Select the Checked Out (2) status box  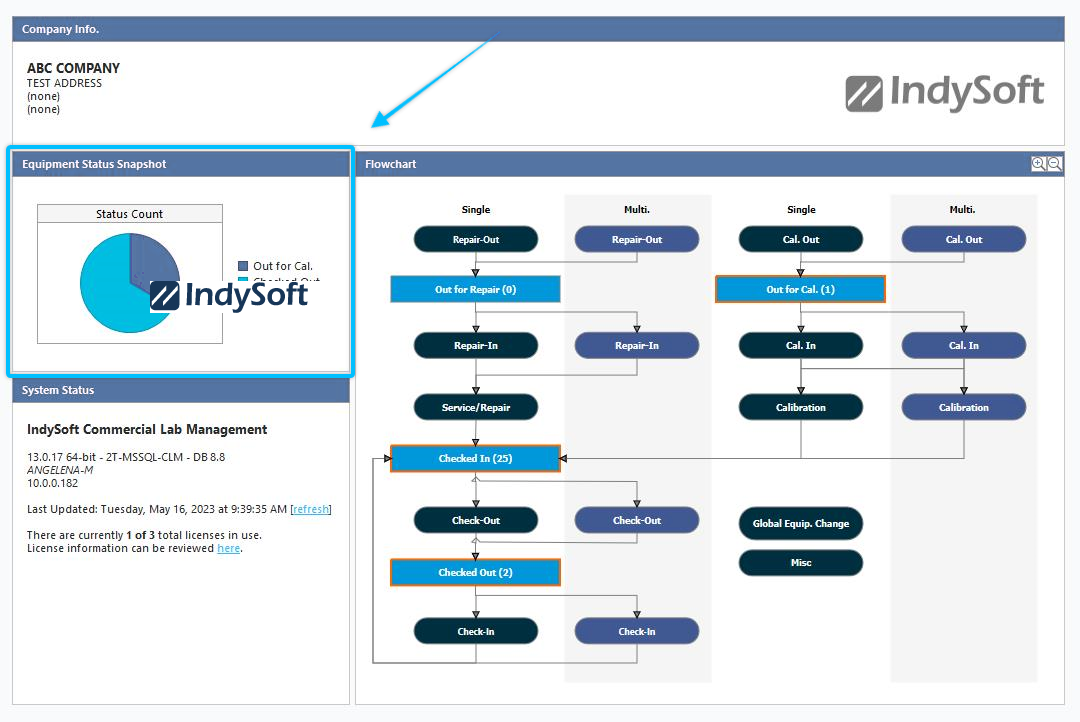(475, 573)
